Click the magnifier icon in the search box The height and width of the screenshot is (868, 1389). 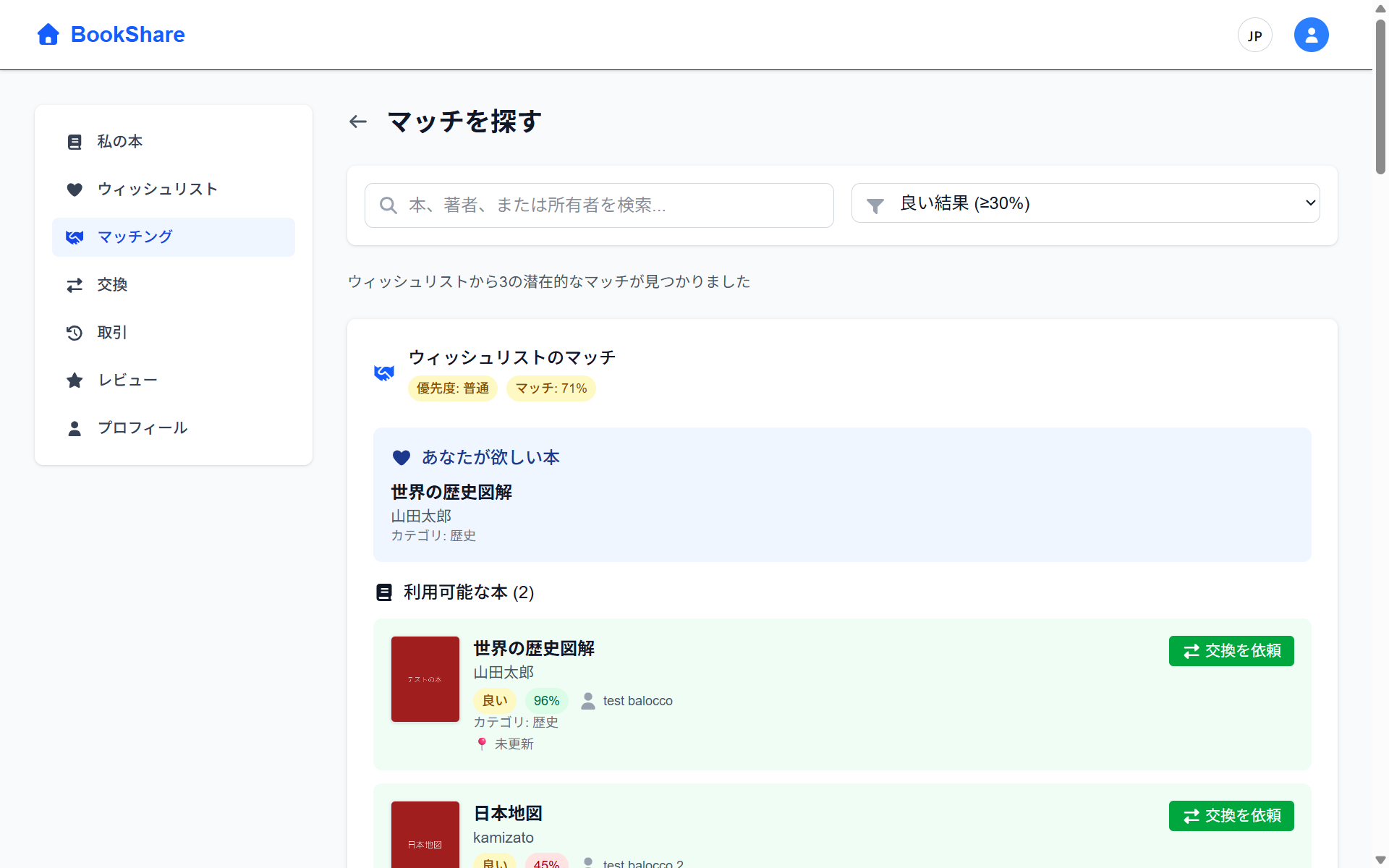point(388,205)
